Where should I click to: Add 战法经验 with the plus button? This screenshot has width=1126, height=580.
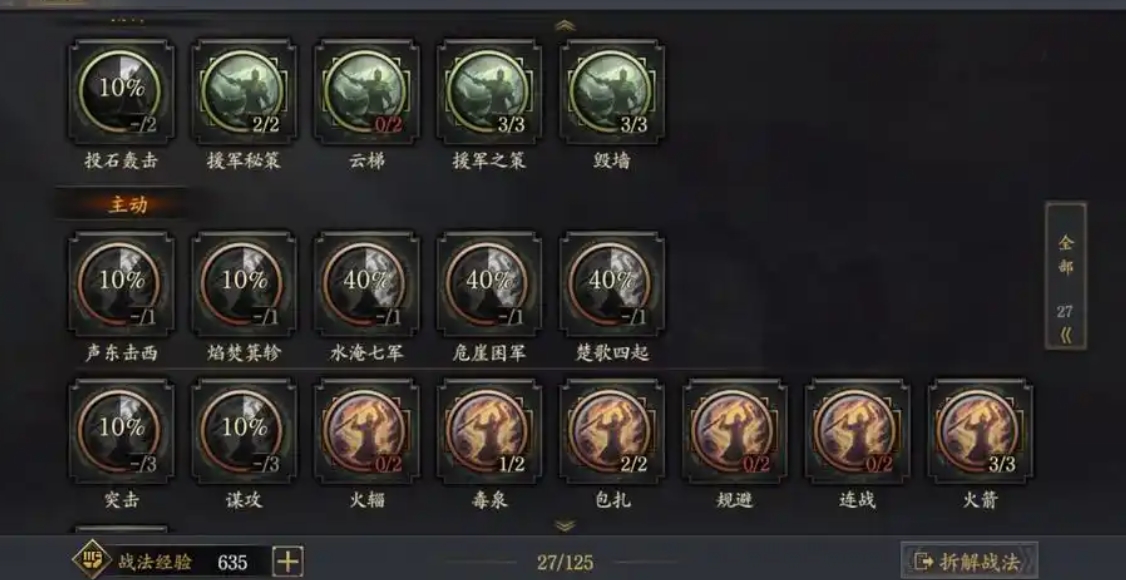(x=288, y=561)
